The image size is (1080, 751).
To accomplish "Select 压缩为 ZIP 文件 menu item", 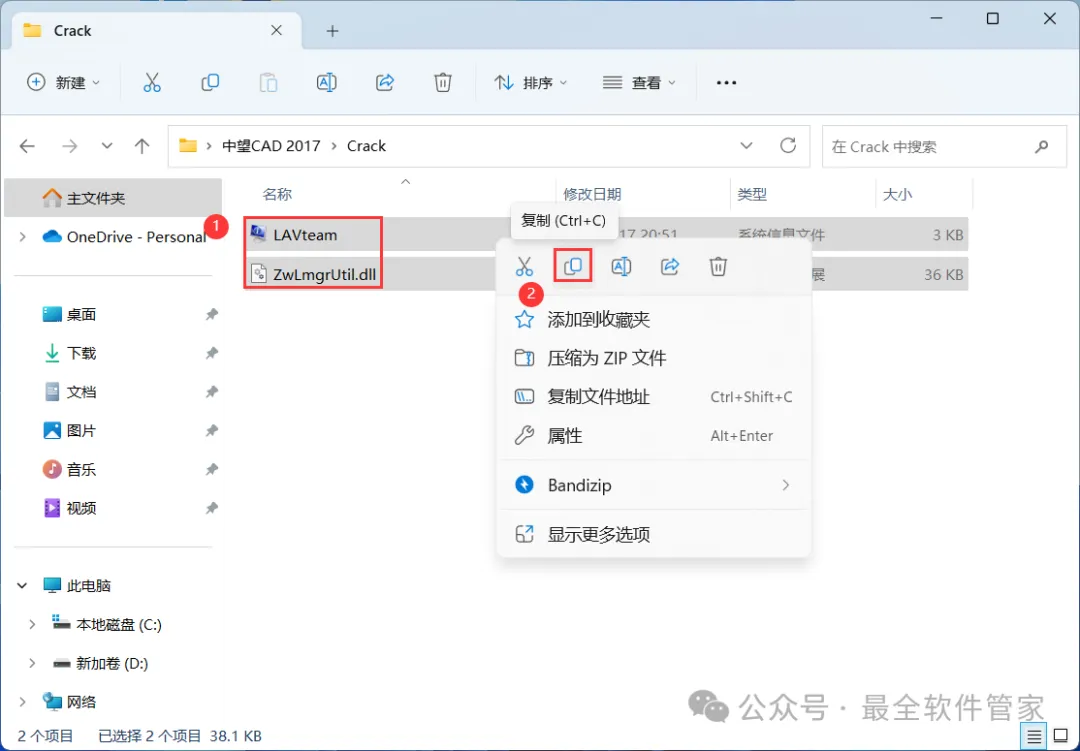I will 654,358.
